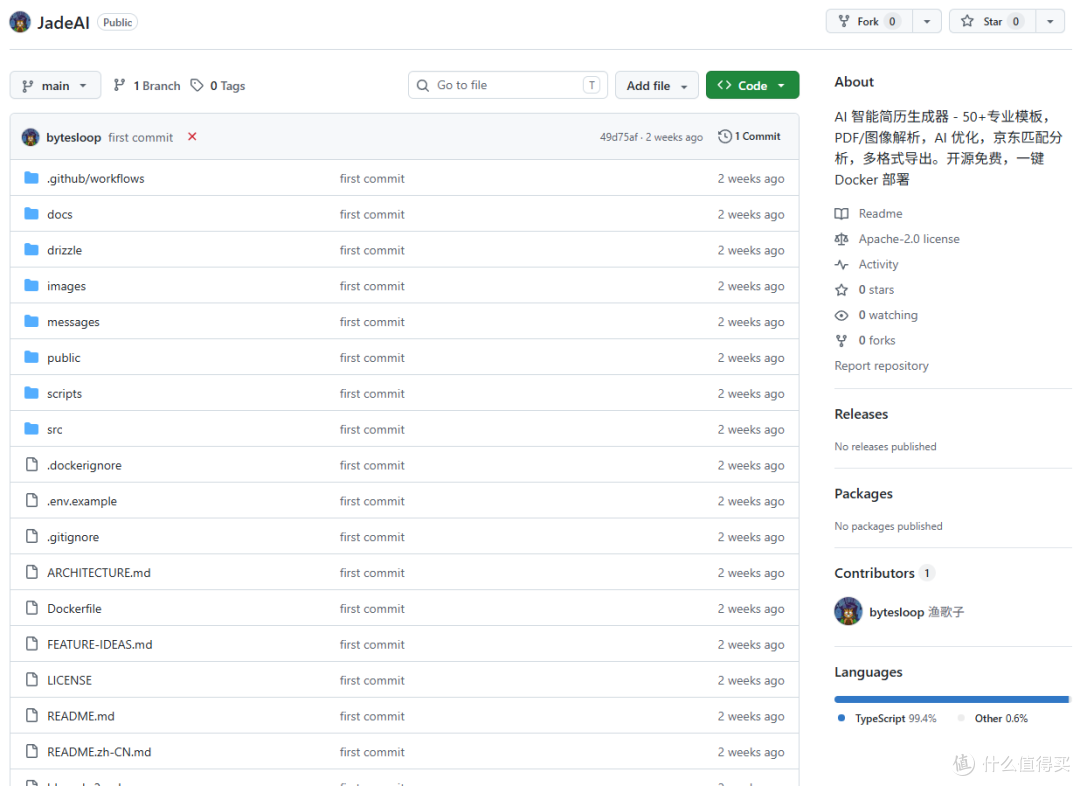Click the public folder icon
Image resolution: width=1080 pixels, height=786 pixels.
click(x=31, y=357)
